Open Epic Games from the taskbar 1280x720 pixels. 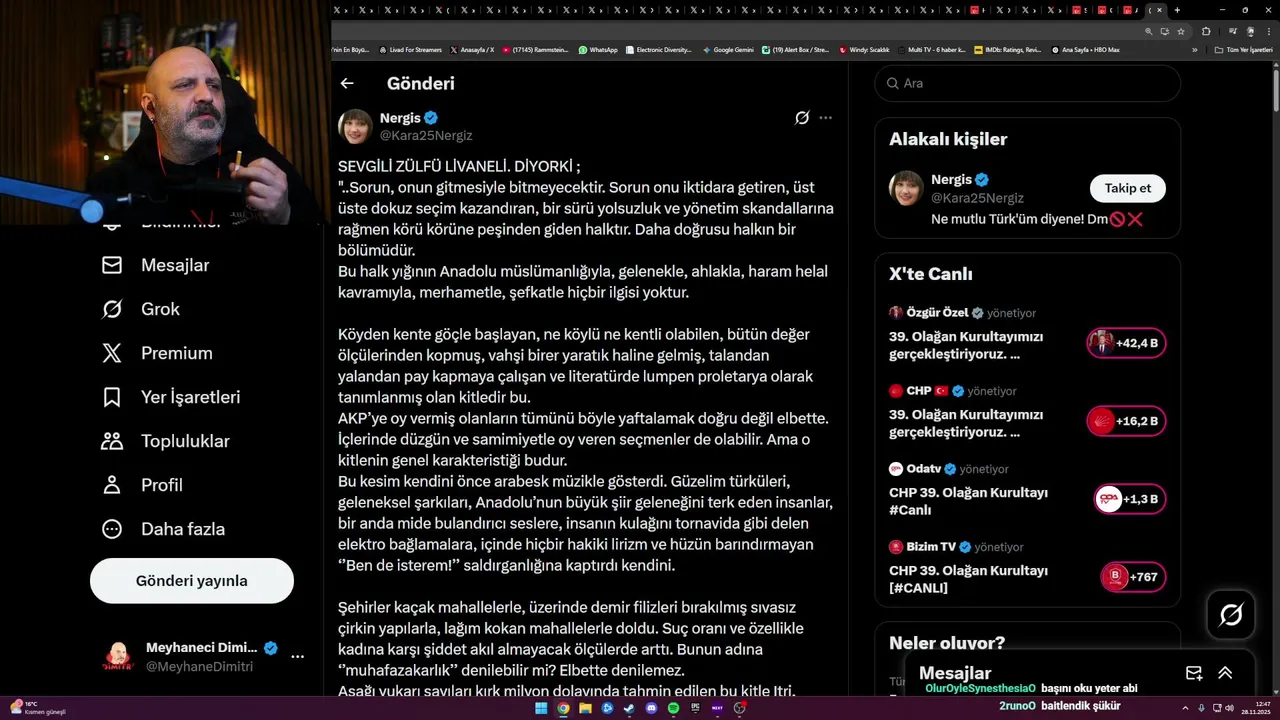pos(695,707)
